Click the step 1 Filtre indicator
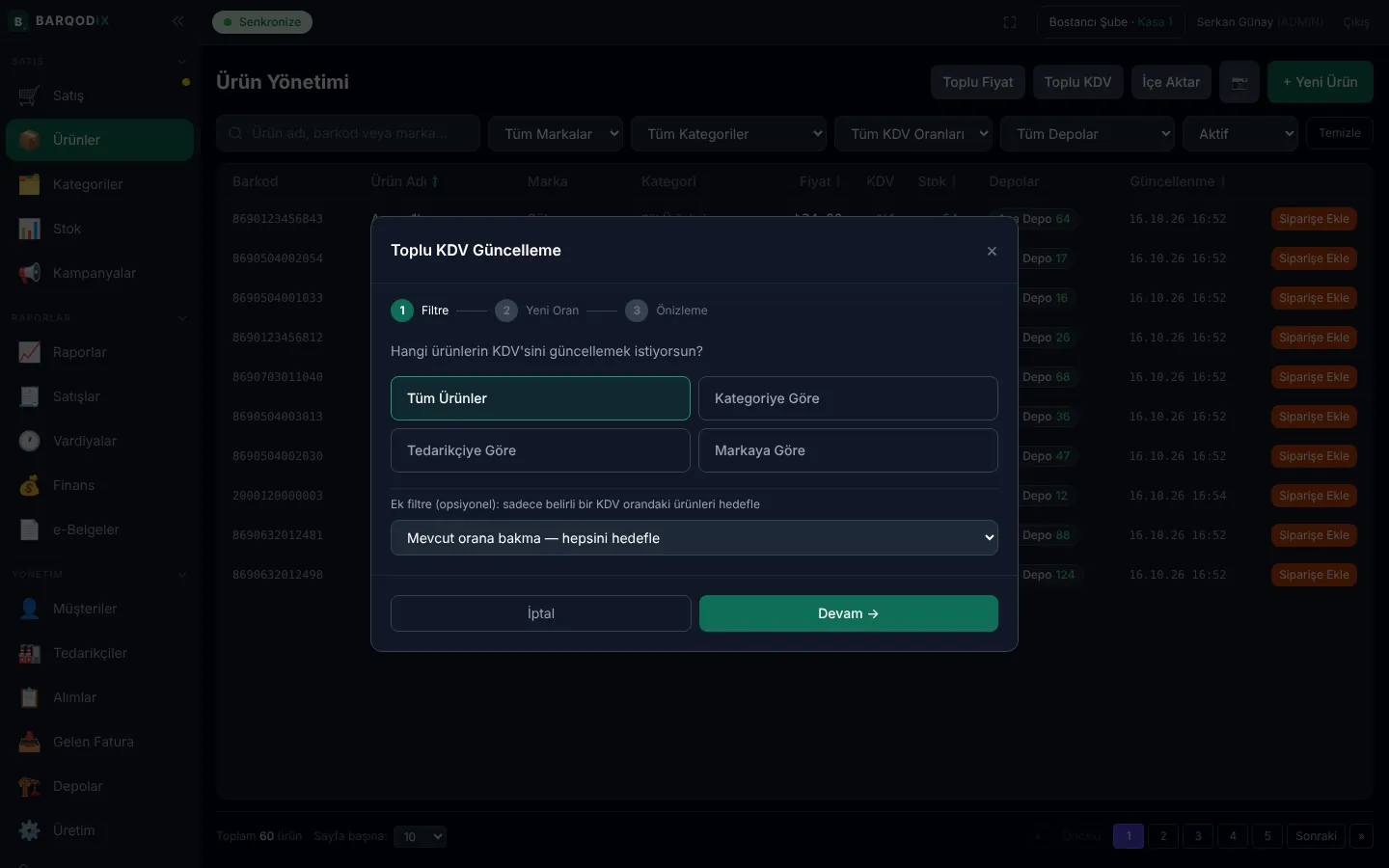Viewport: 1389px width, 868px height. click(x=420, y=311)
